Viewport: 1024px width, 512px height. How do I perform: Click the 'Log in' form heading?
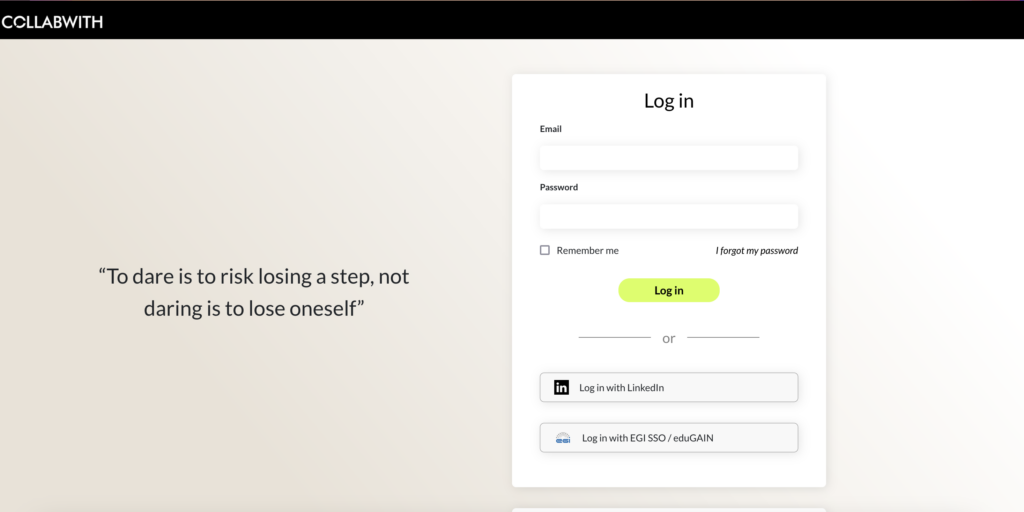pos(668,101)
